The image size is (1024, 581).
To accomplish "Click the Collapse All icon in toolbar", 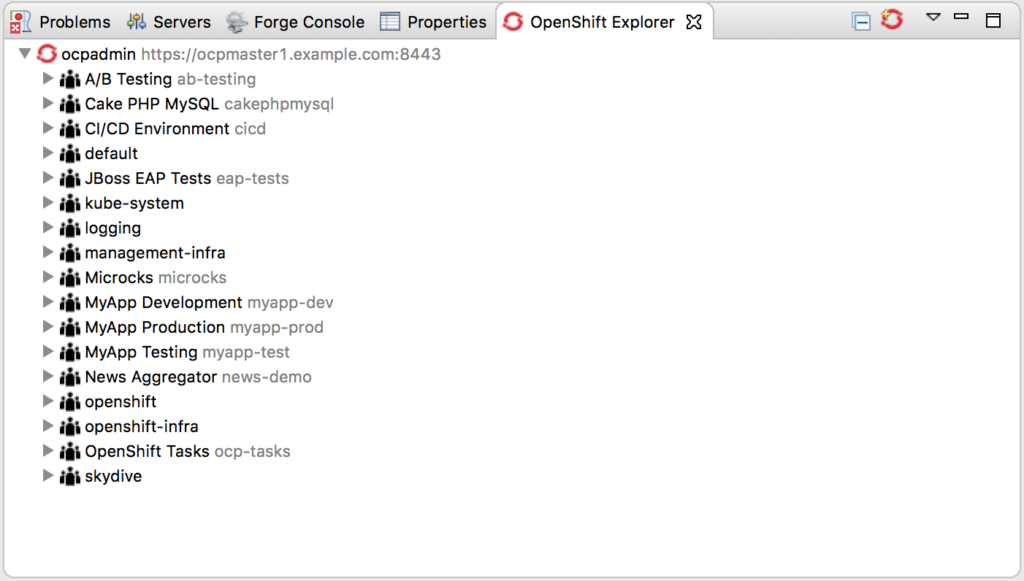I will coord(860,19).
